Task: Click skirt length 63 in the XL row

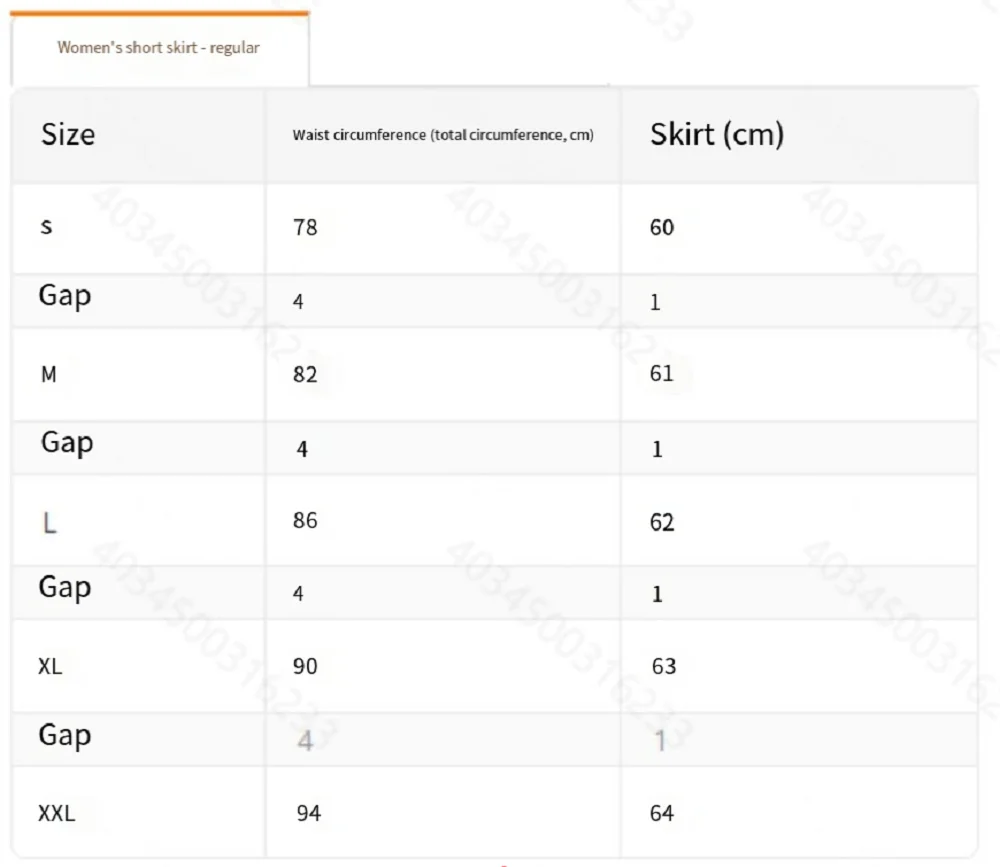Action: [x=663, y=666]
